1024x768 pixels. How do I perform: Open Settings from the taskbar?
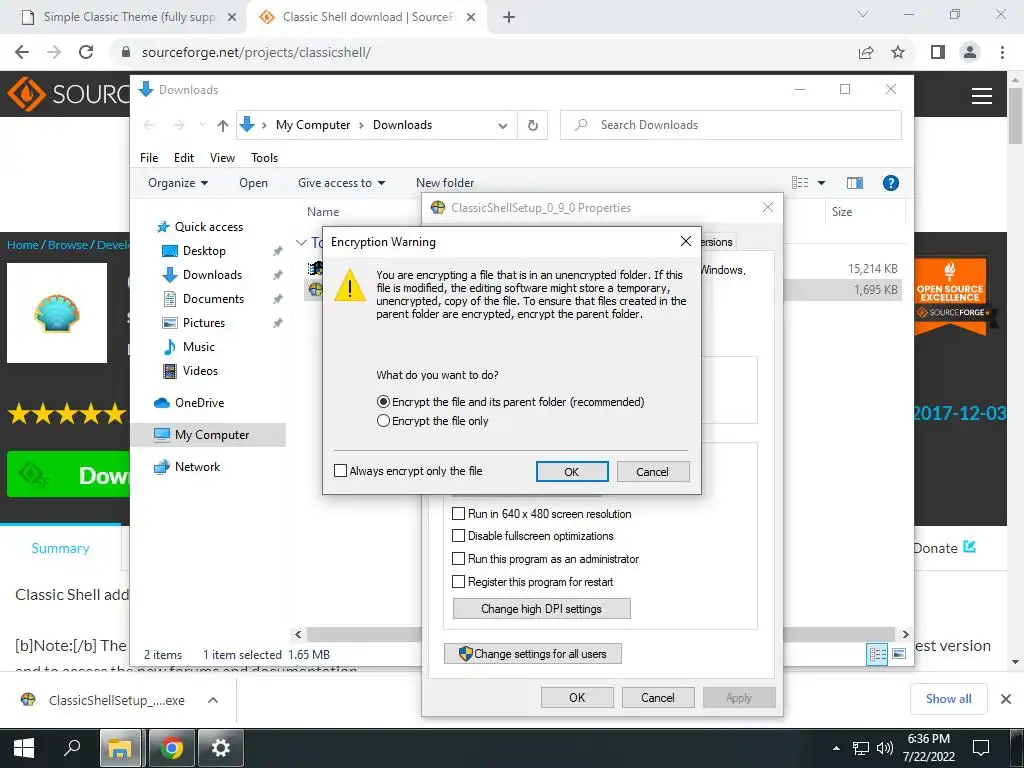tap(221, 748)
